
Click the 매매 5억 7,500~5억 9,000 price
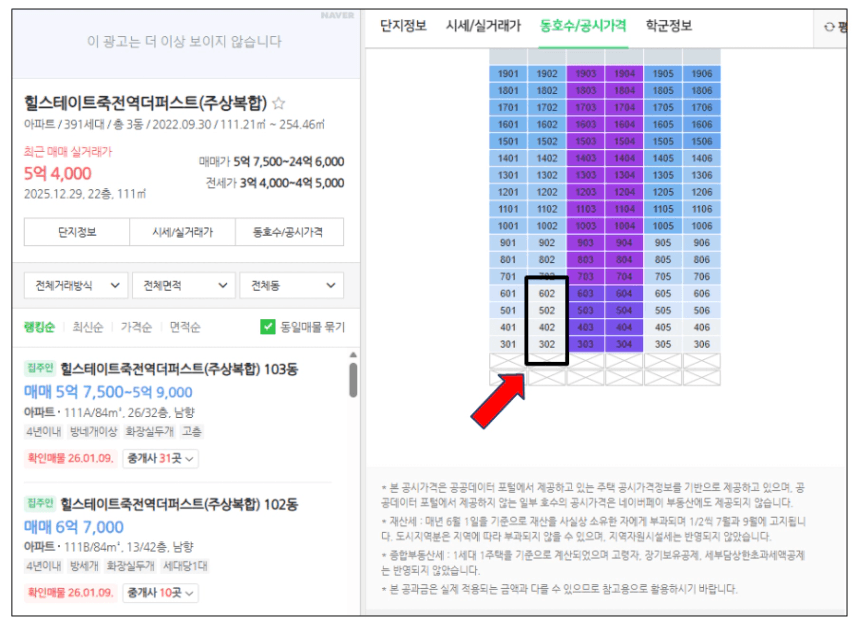108,392
